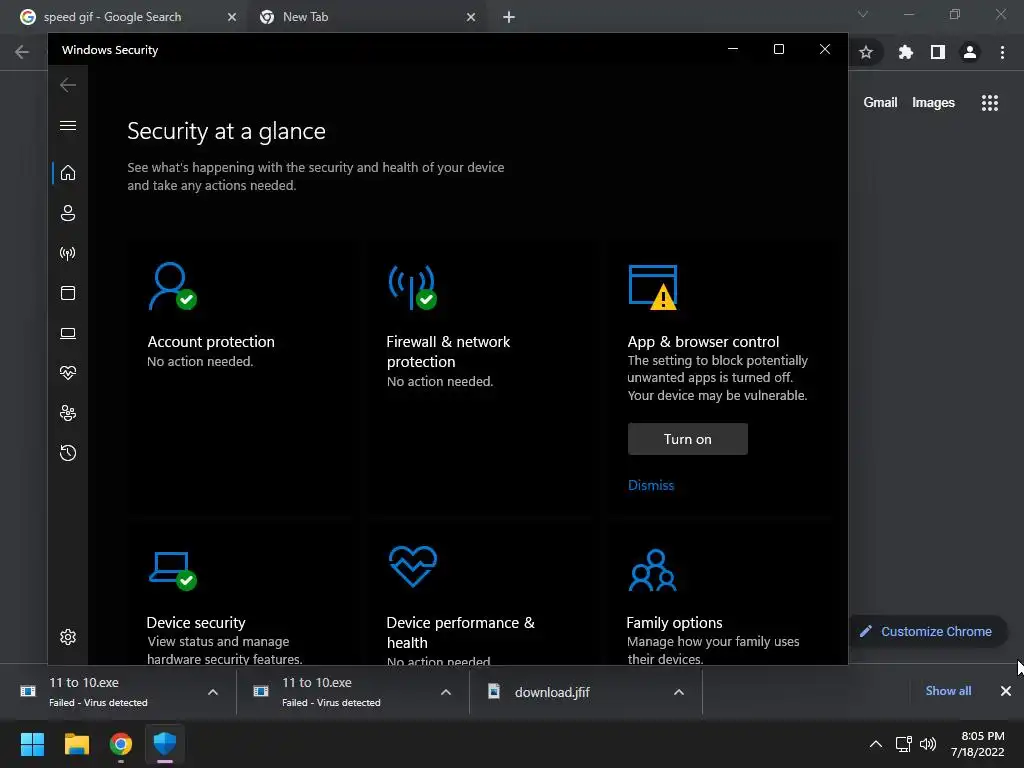Show hidden system tray icons
The height and width of the screenshot is (768, 1024).
(x=876, y=744)
